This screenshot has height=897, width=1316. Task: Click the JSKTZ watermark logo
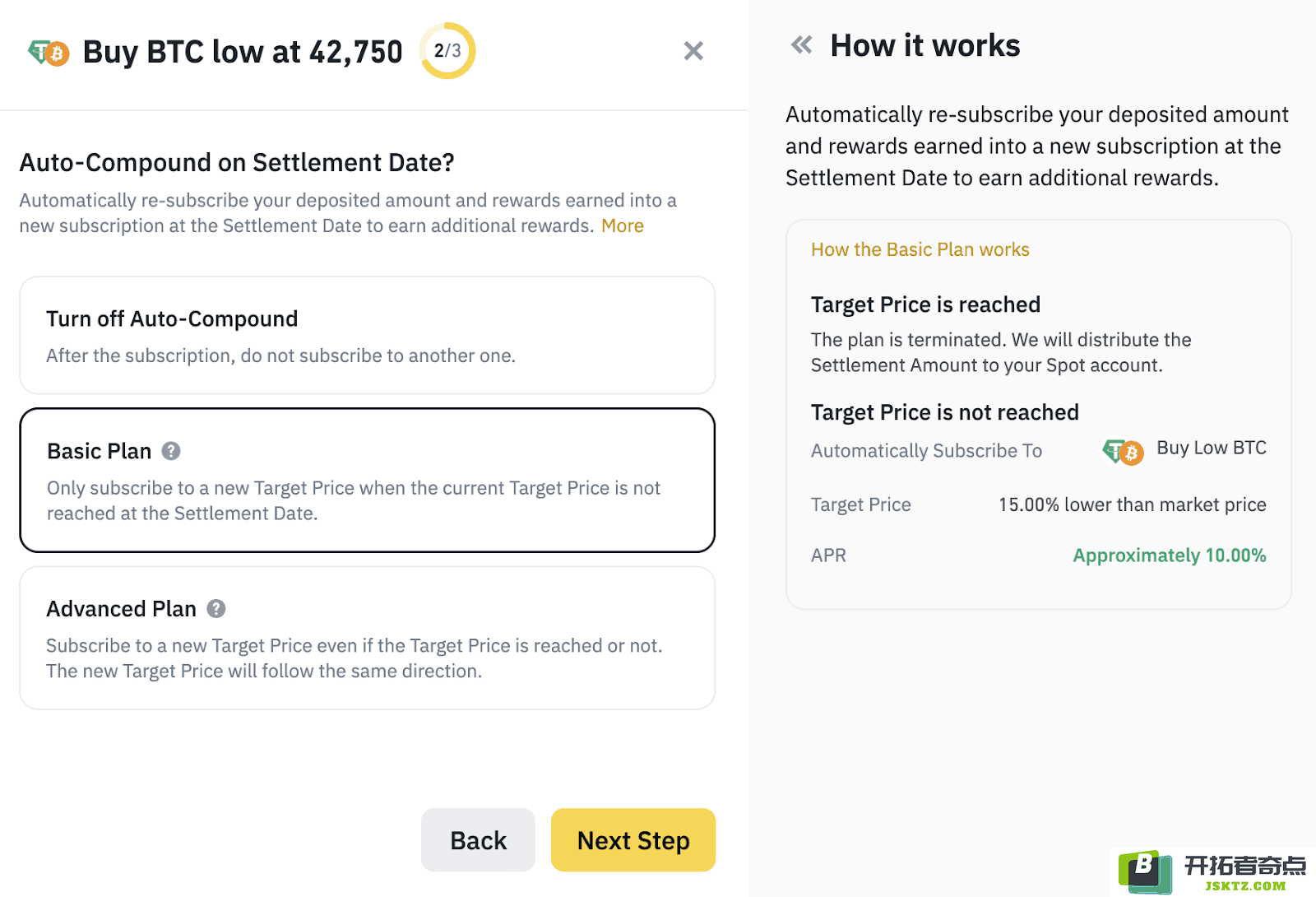point(1212,872)
